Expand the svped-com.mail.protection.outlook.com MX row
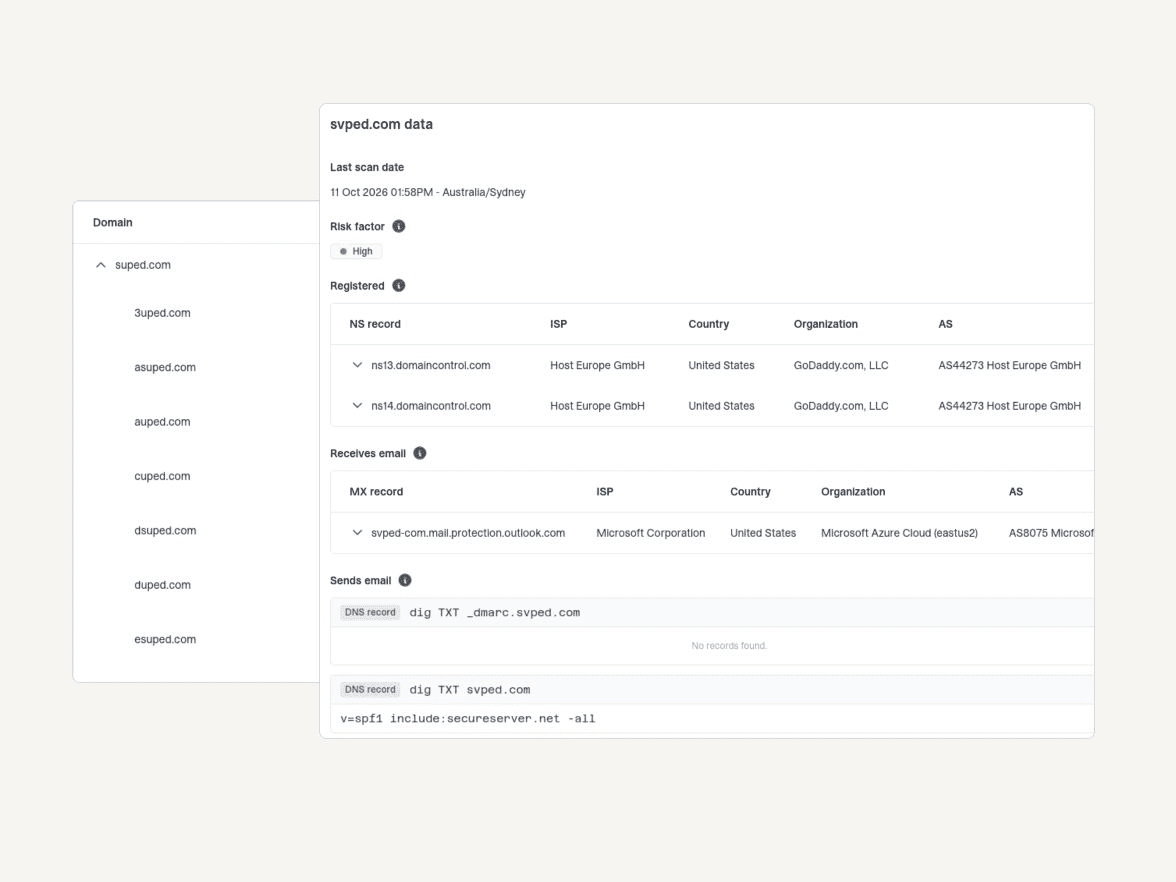Viewport: 1176px width, 882px height. click(357, 532)
